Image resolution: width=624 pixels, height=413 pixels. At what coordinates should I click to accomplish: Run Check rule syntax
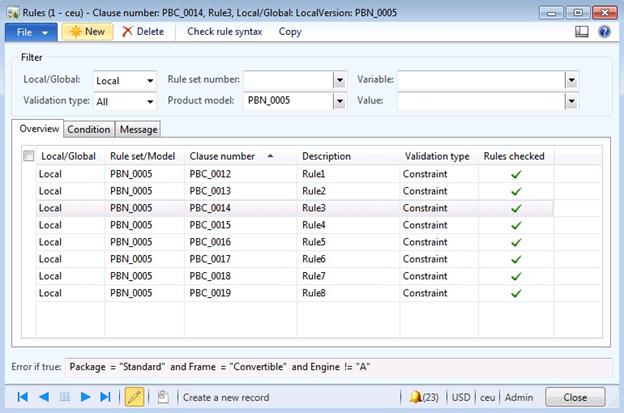(224, 32)
